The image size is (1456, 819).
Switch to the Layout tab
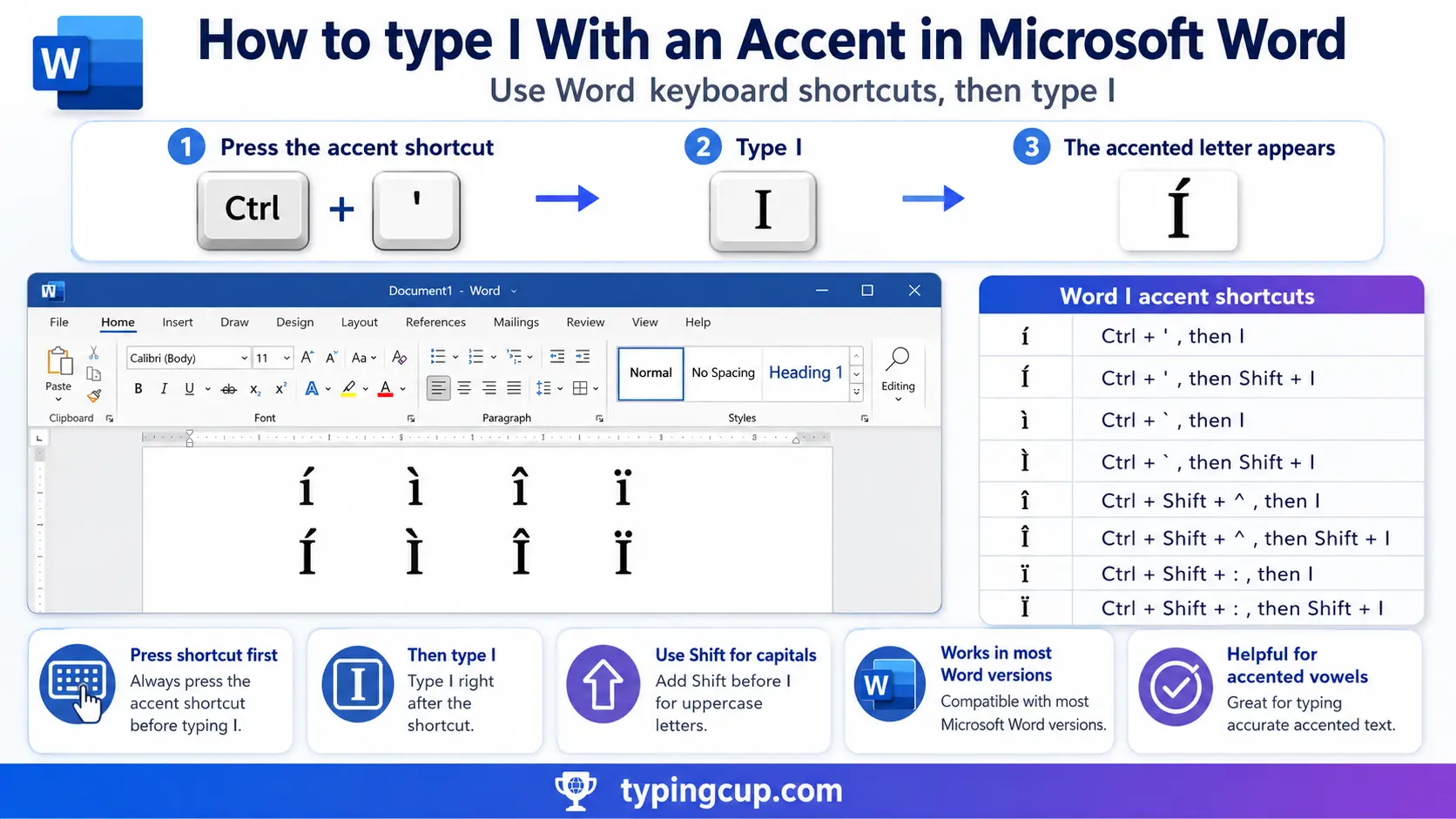coord(360,322)
